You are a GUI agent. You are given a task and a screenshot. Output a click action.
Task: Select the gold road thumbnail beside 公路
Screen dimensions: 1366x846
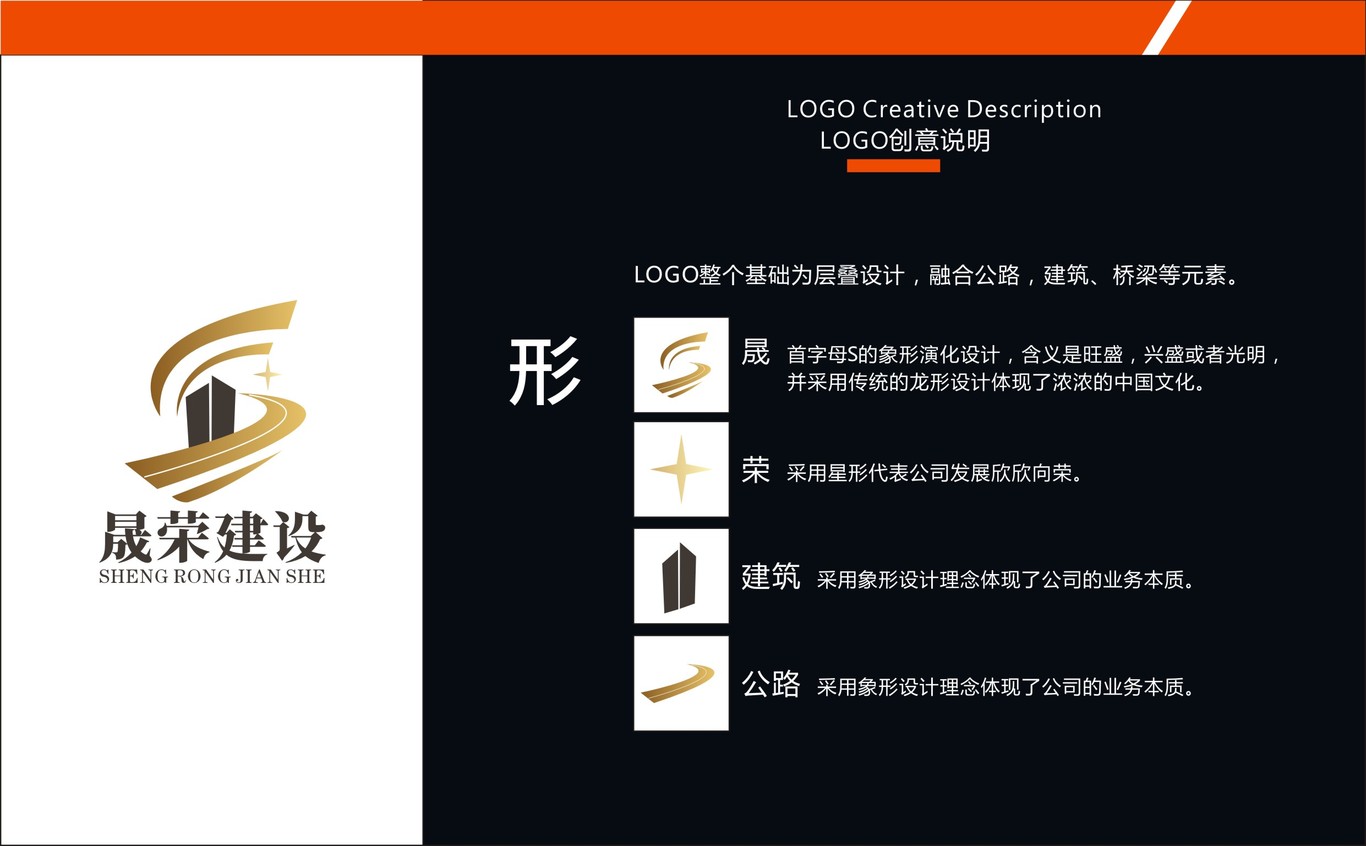681,683
